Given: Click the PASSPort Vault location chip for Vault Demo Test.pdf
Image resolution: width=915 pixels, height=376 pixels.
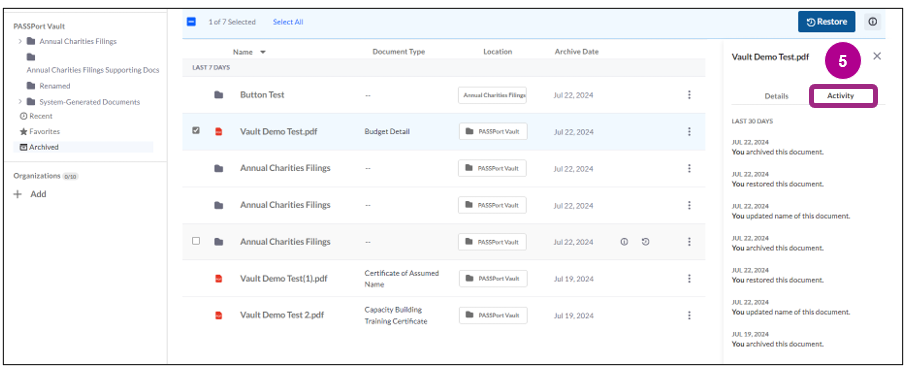Looking at the screenshot, I should 493,131.
